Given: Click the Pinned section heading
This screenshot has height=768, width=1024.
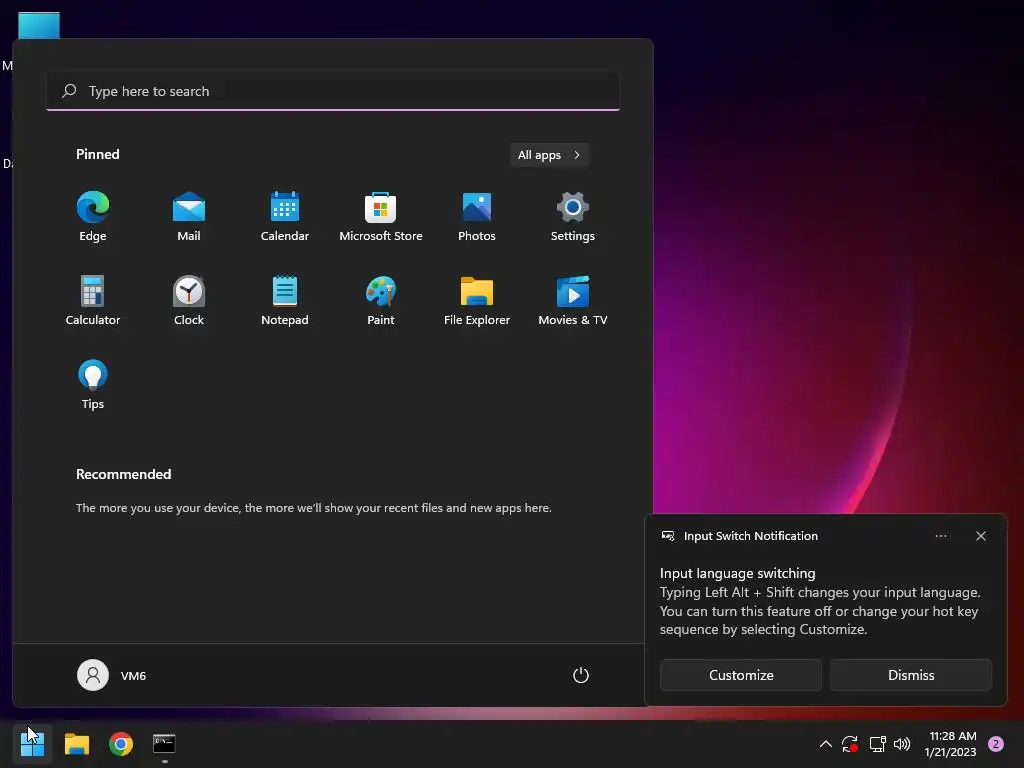Looking at the screenshot, I should pyautogui.click(x=97, y=154).
